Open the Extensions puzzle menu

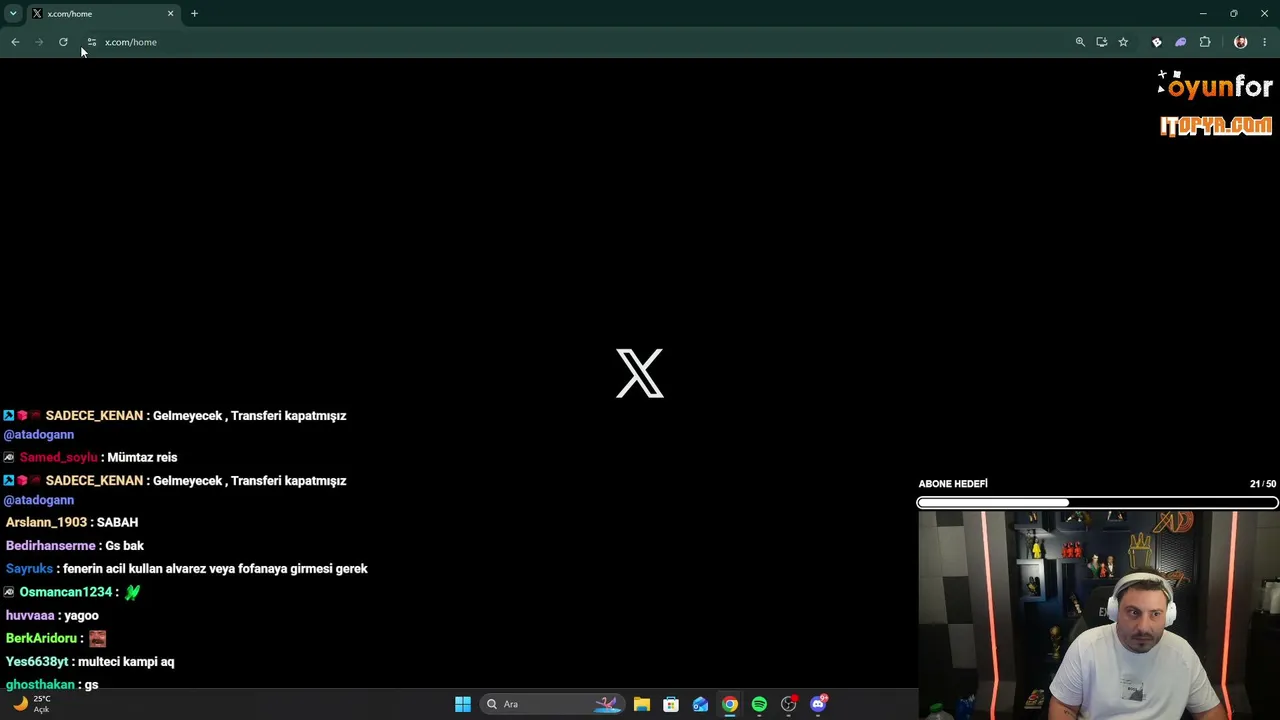tap(1205, 42)
